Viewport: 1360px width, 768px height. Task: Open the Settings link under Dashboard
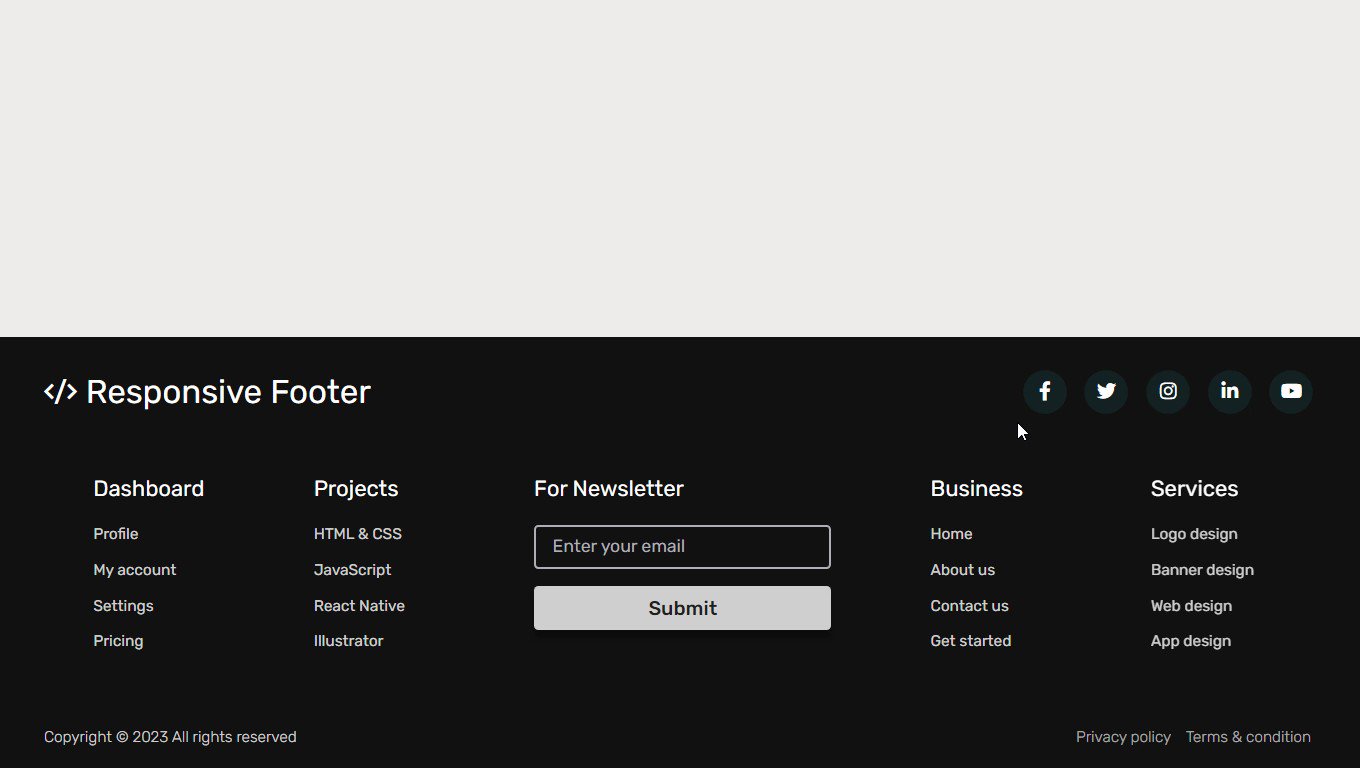point(123,606)
